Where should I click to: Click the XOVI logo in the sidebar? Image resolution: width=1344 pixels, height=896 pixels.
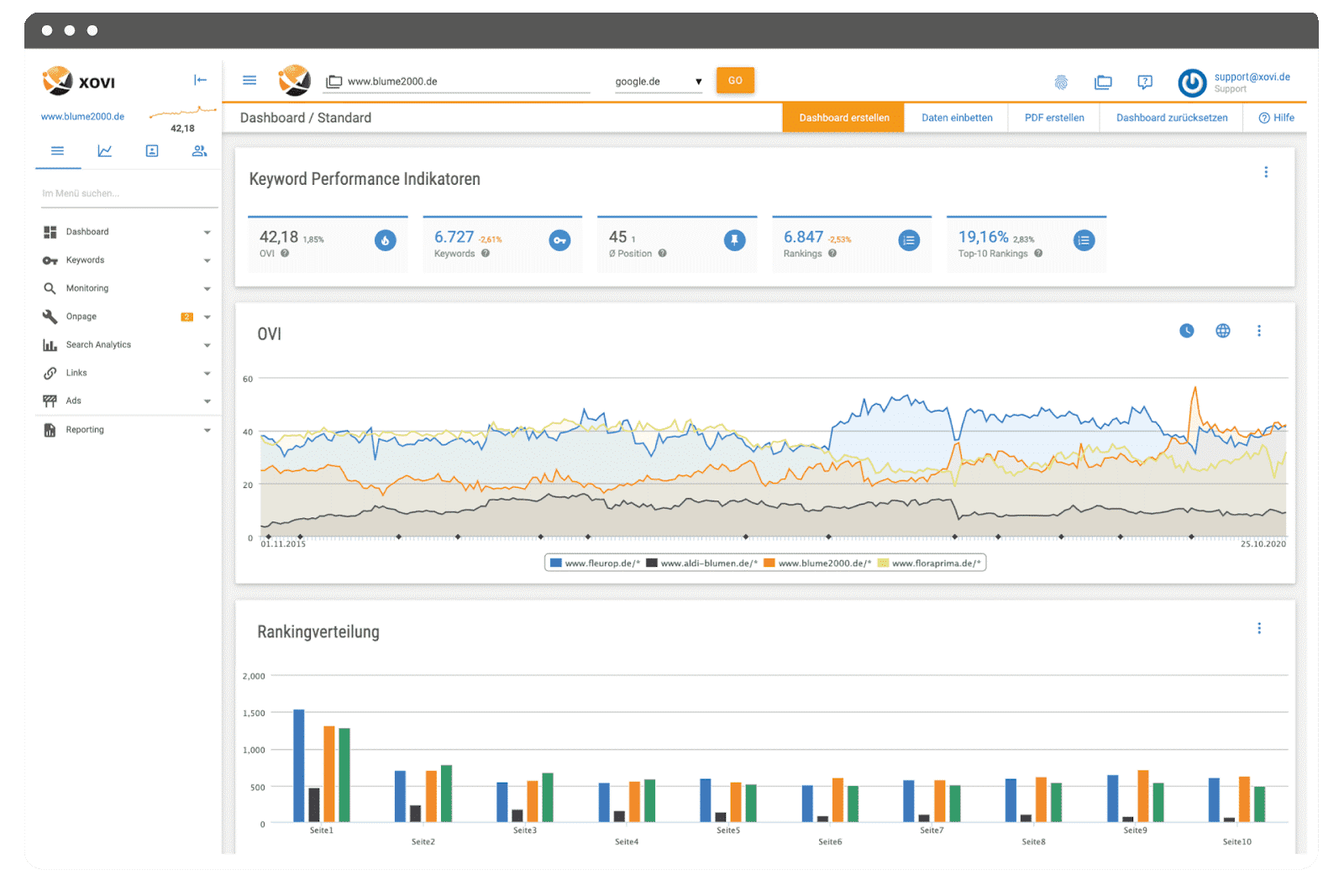tap(79, 81)
